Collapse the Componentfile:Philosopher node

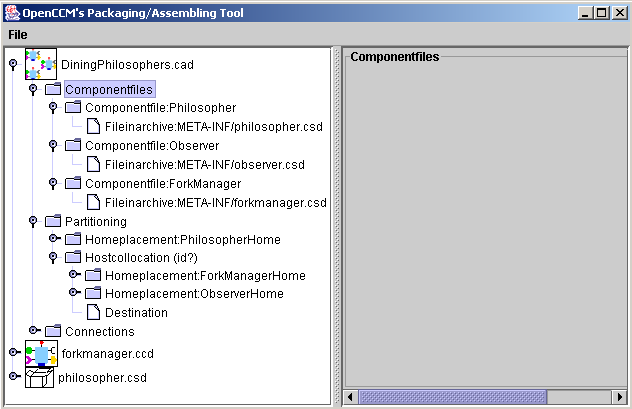(x=53, y=108)
